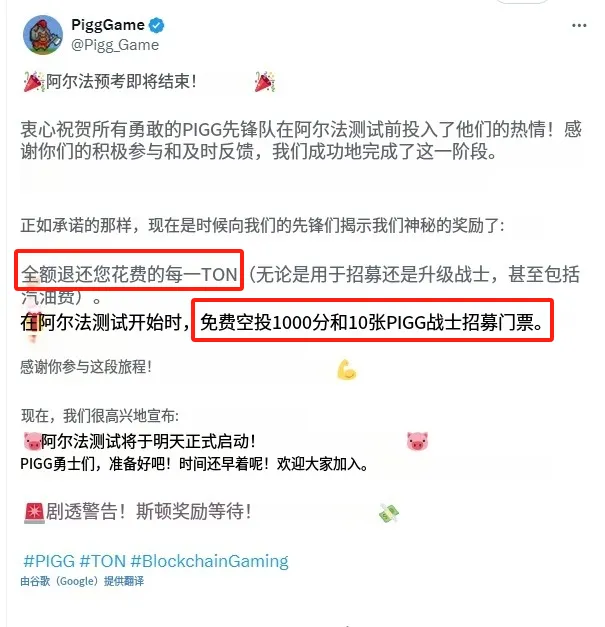Click the flying money emoji

click(389, 513)
